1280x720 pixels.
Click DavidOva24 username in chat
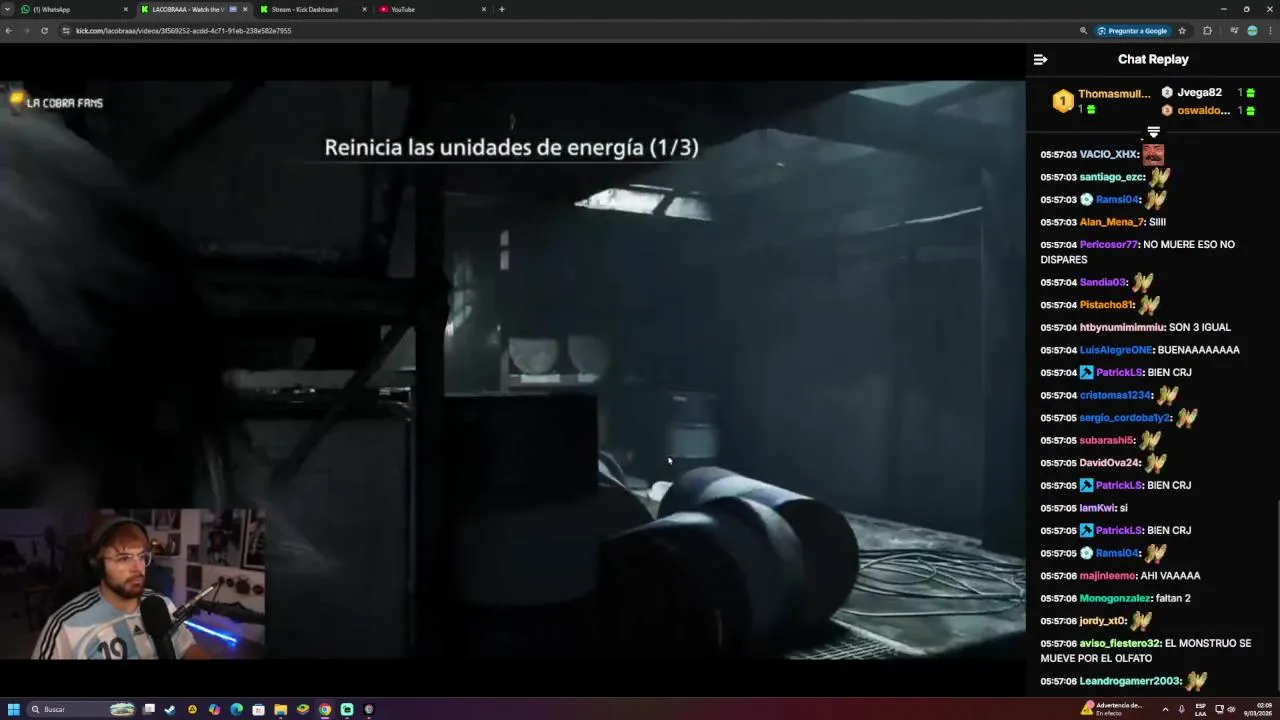point(1110,463)
